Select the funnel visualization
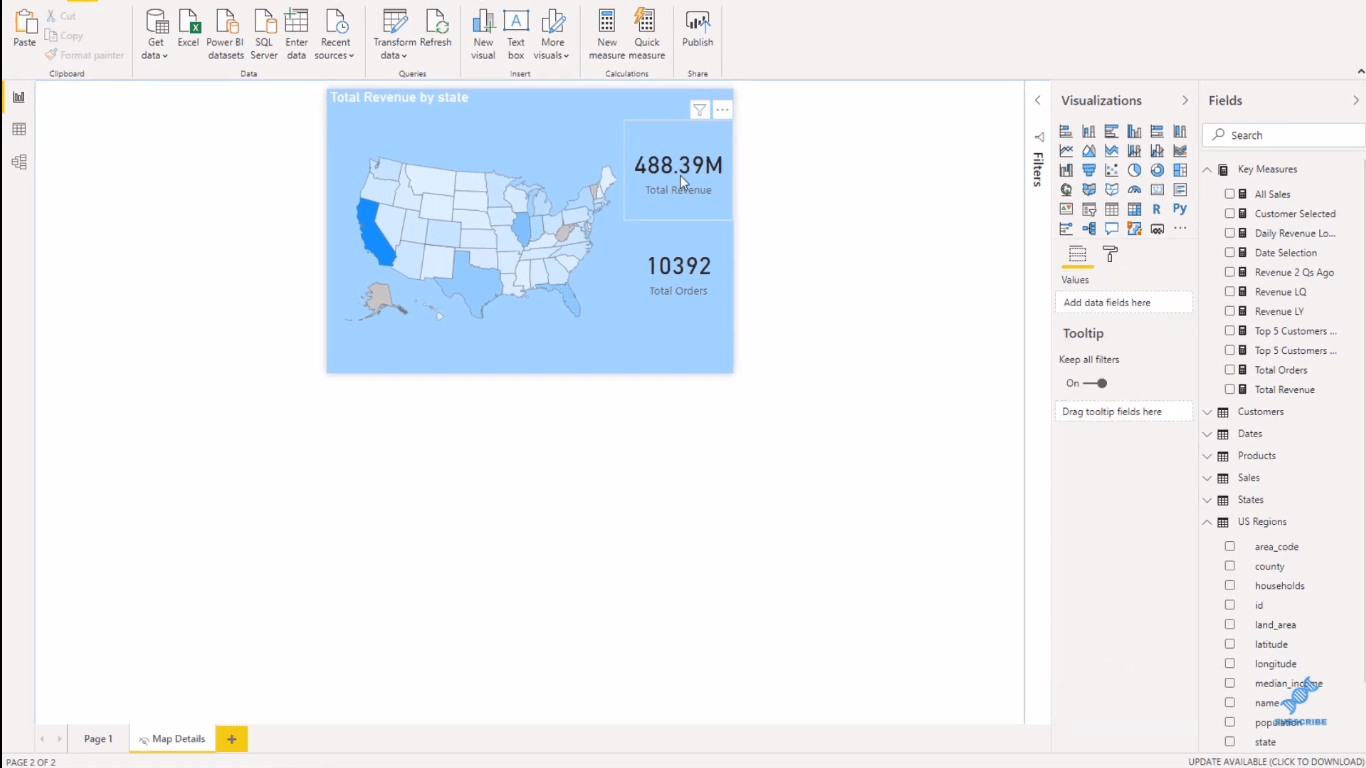 coord(1089,170)
